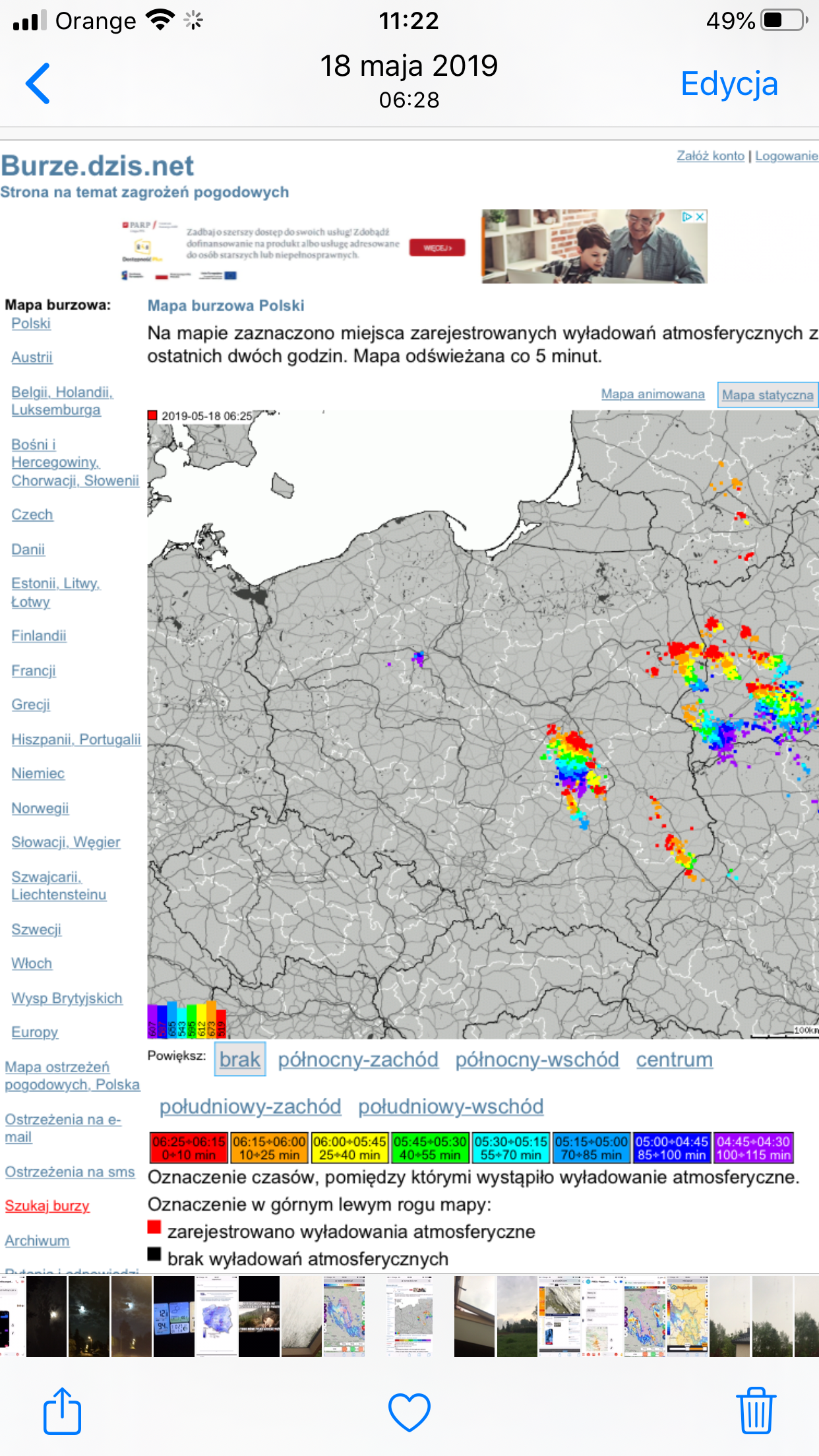Open the Niemiec storm map link
Viewport: 819px width, 1456px height.
point(38,773)
